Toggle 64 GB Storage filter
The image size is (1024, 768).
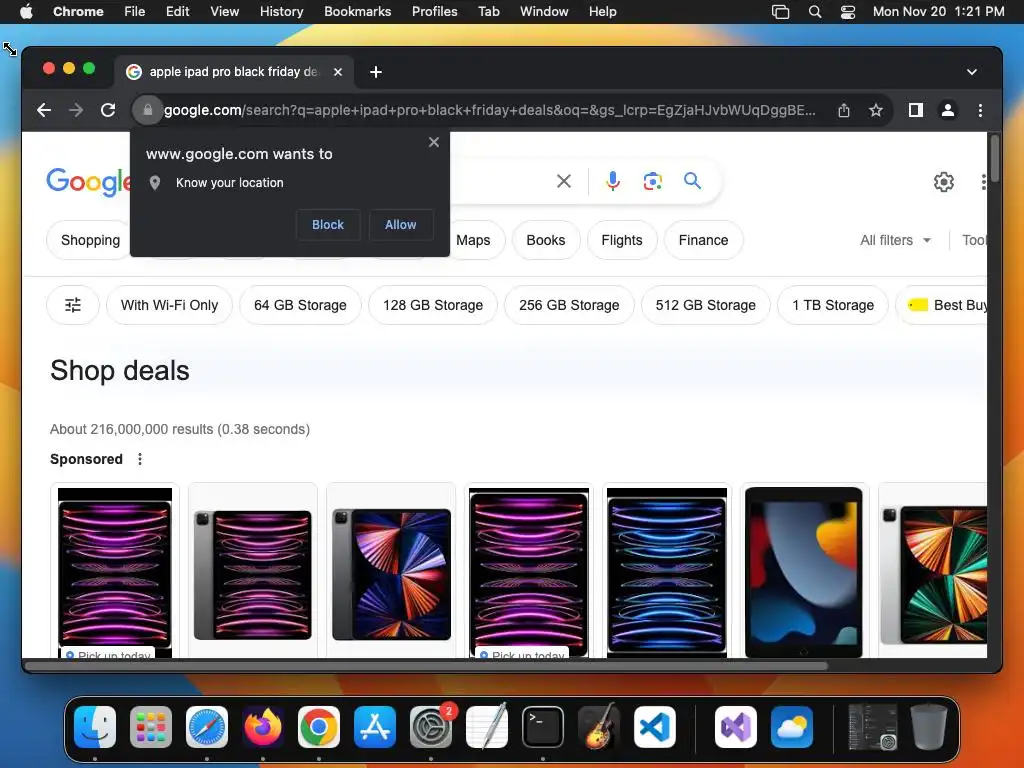tap(300, 305)
